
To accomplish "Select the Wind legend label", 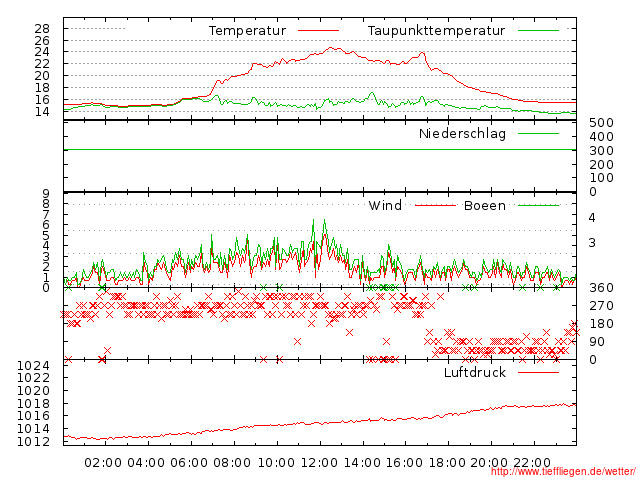I will tap(385, 205).
